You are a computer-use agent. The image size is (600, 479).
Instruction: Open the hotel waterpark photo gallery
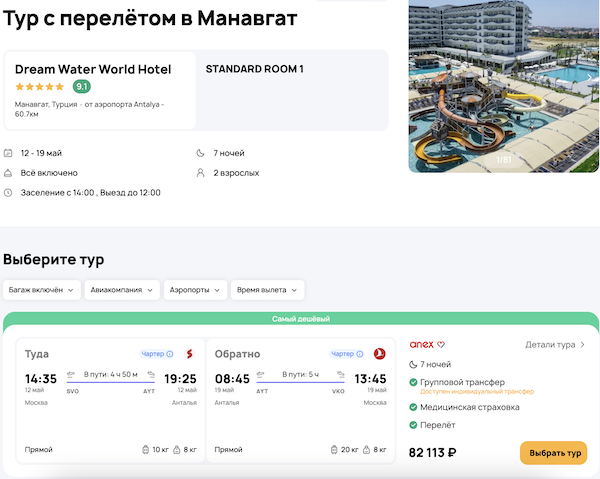(x=504, y=86)
